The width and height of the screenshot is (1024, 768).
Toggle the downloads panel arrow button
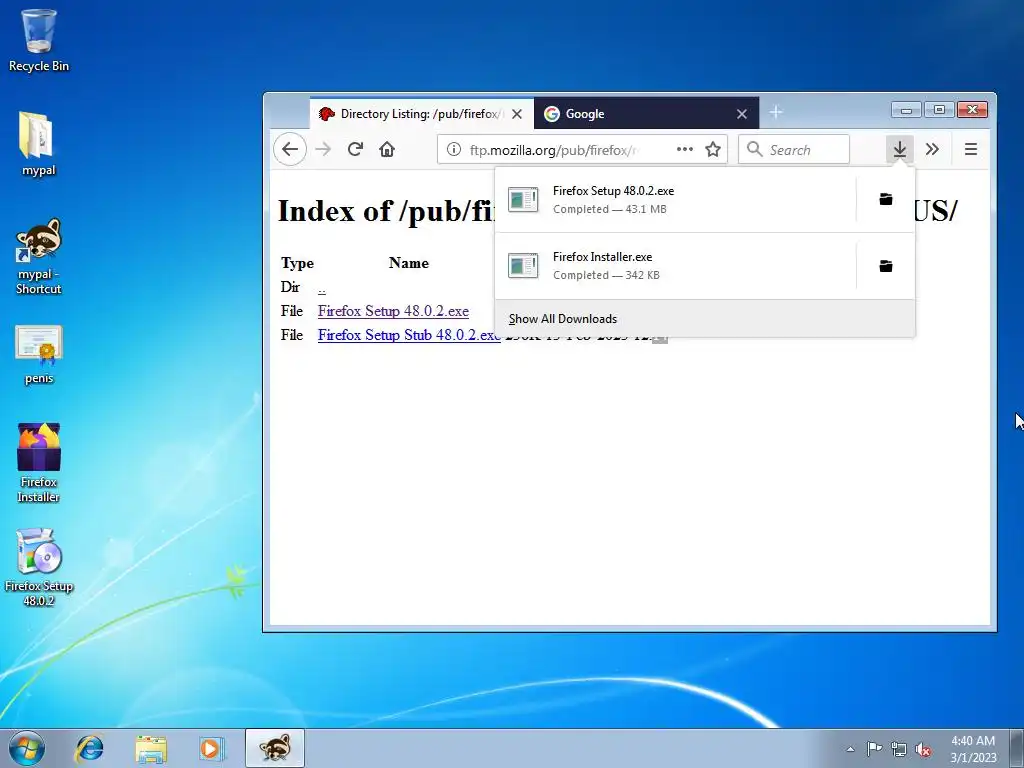pyautogui.click(x=899, y=150)
